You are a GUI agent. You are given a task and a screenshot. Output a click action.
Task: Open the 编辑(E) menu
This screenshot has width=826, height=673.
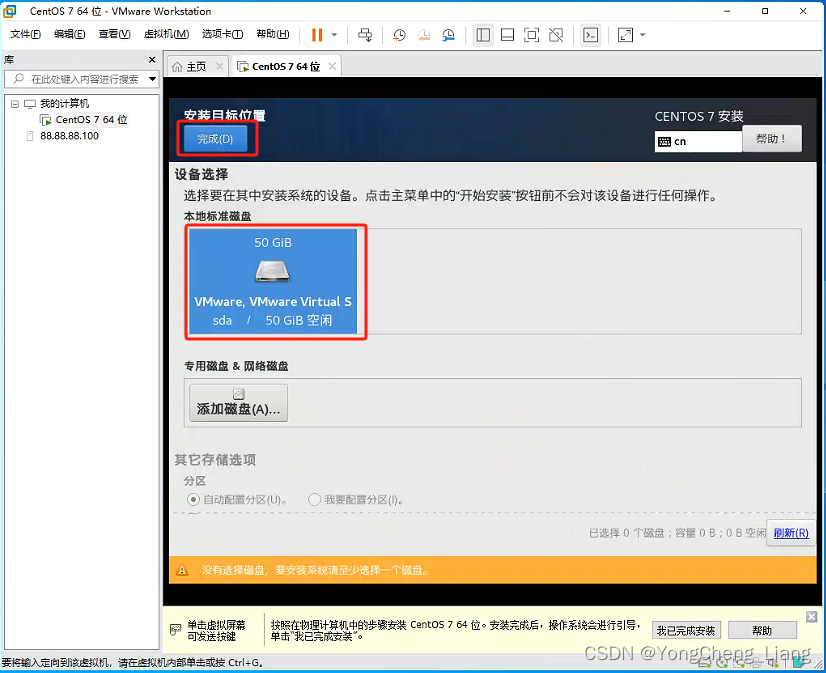click(x=70, y=34)
